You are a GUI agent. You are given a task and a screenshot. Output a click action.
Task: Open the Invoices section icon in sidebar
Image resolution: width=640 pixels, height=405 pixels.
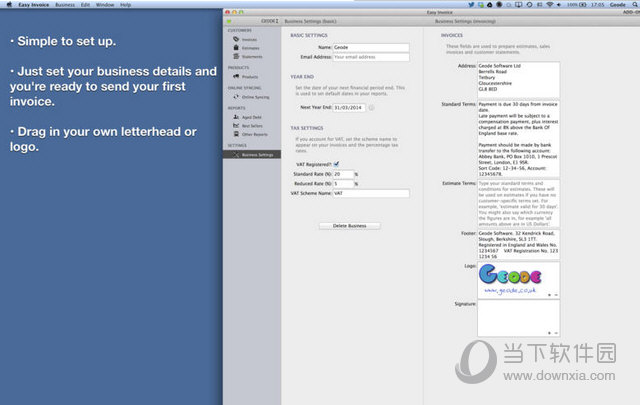[236, 39]
